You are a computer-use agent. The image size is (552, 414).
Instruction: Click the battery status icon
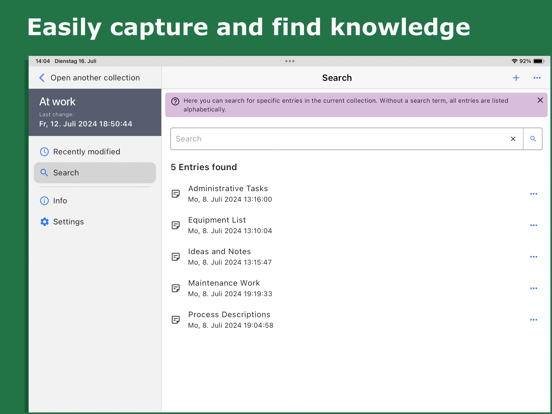pos(539,61)
